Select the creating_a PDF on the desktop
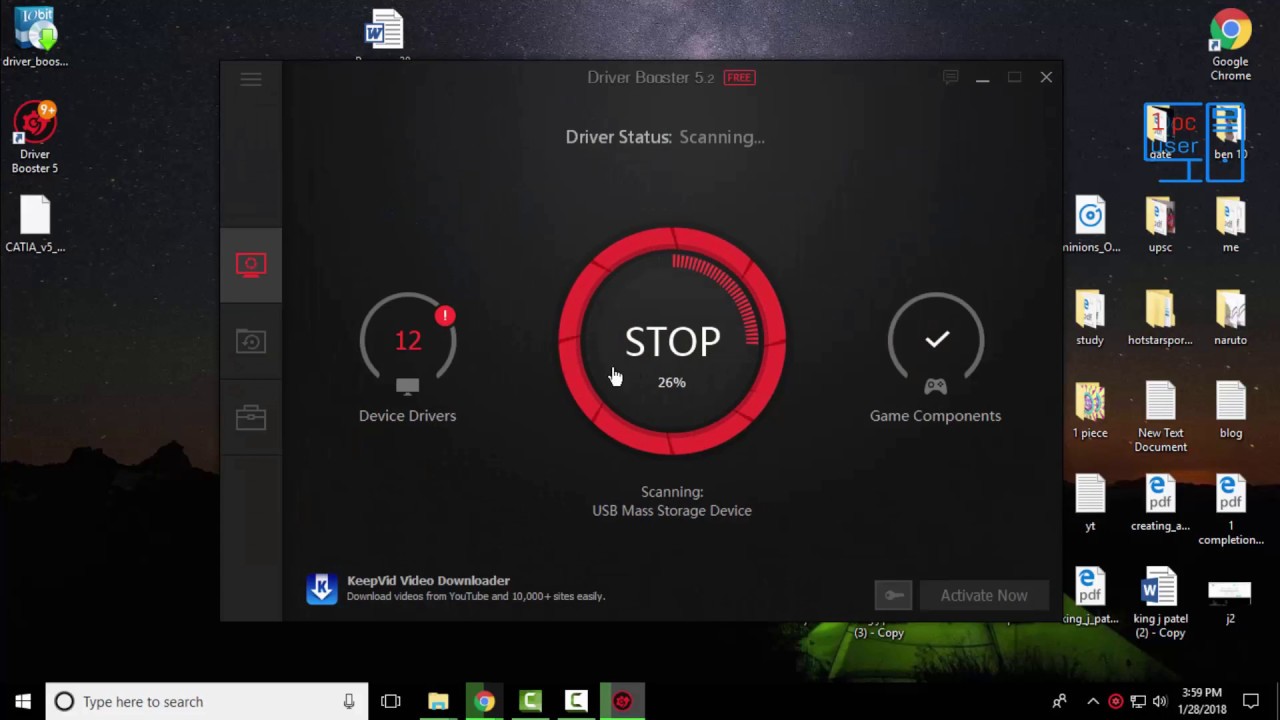The width and height of the screenshot is (1280, 720). click(1160, 503)
